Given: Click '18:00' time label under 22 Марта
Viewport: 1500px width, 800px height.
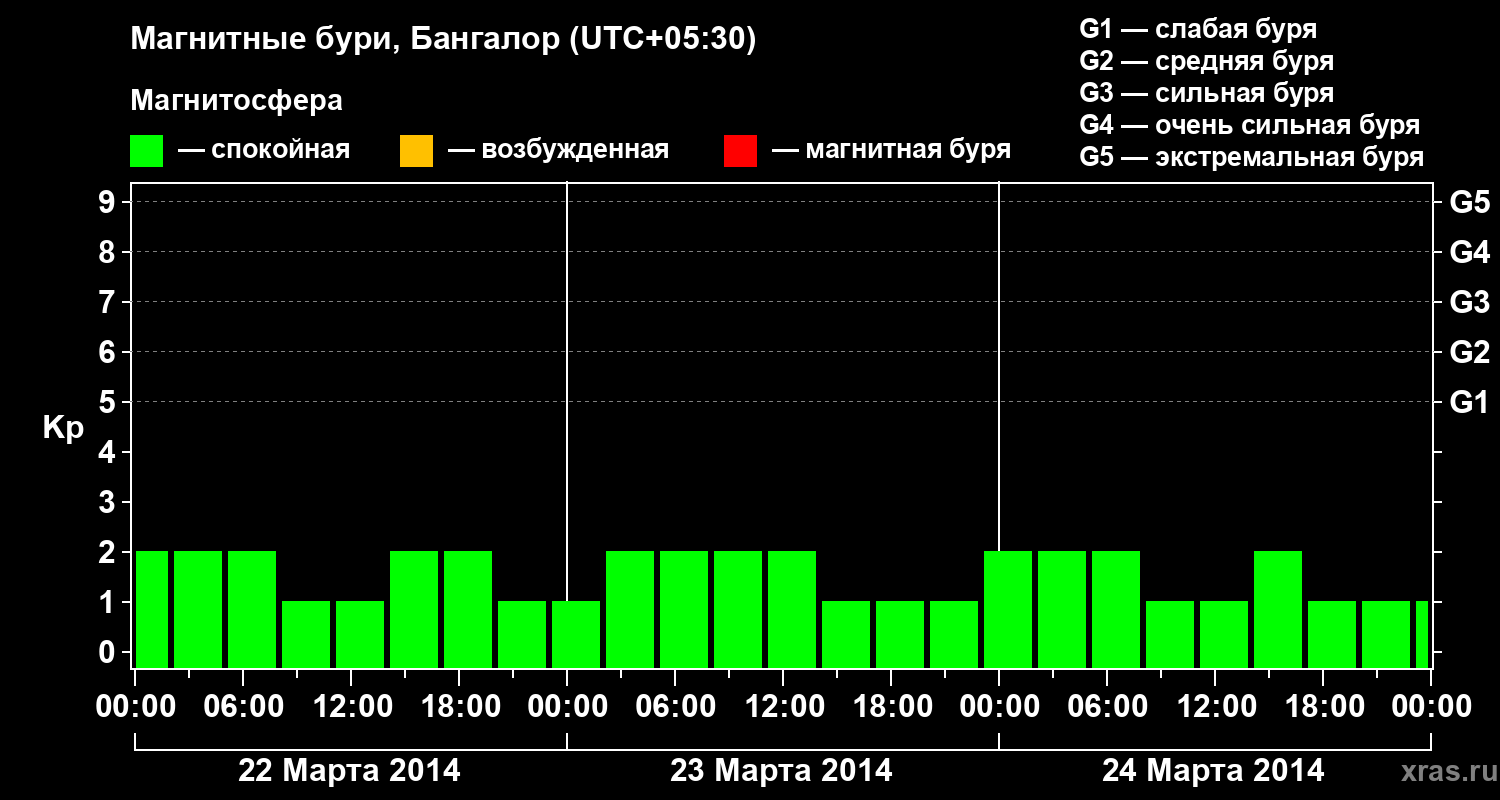Looking at the screenshot, I should coord(459,707).
